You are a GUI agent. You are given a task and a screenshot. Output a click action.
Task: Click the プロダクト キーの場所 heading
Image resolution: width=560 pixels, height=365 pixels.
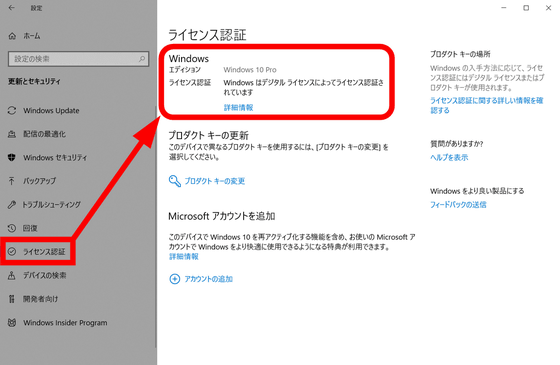[460, 54]
